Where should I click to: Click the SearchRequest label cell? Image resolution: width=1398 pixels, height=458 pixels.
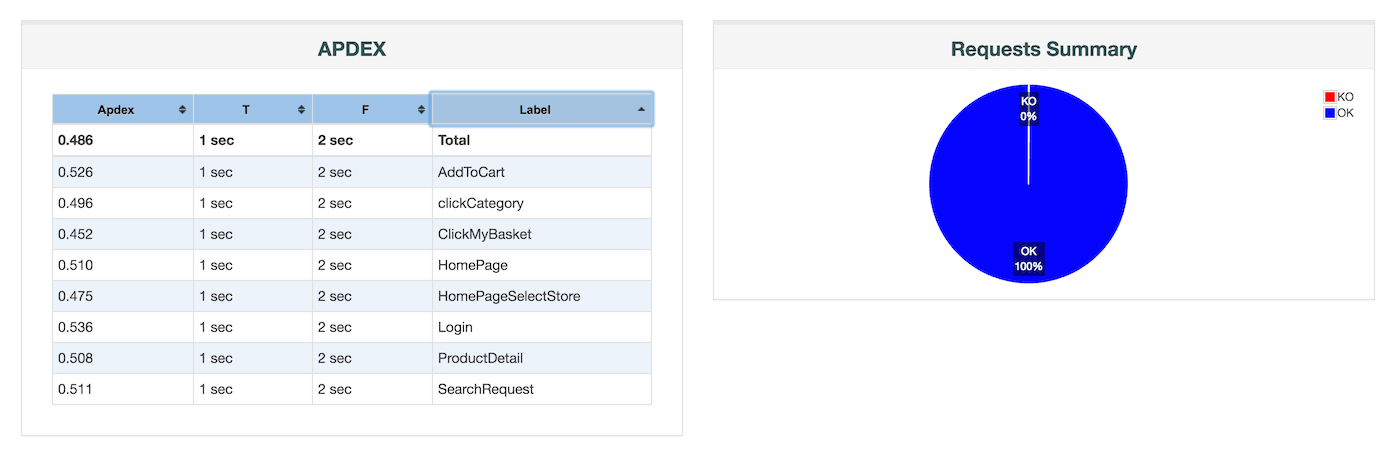[485, 389]
